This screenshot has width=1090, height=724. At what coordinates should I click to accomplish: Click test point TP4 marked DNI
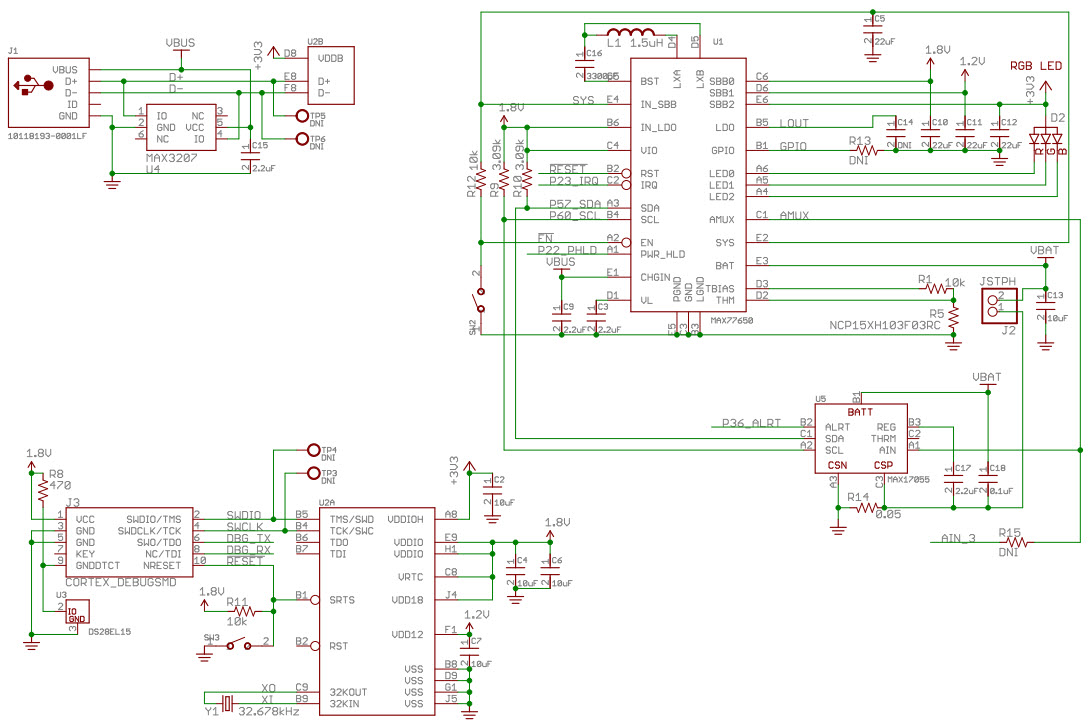(312, 450)
